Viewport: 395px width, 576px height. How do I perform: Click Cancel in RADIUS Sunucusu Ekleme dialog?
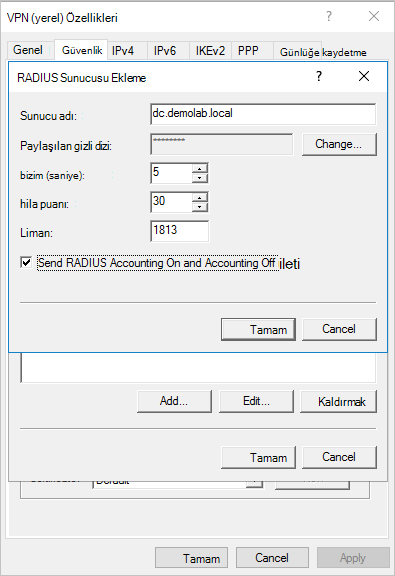[339, 329]
